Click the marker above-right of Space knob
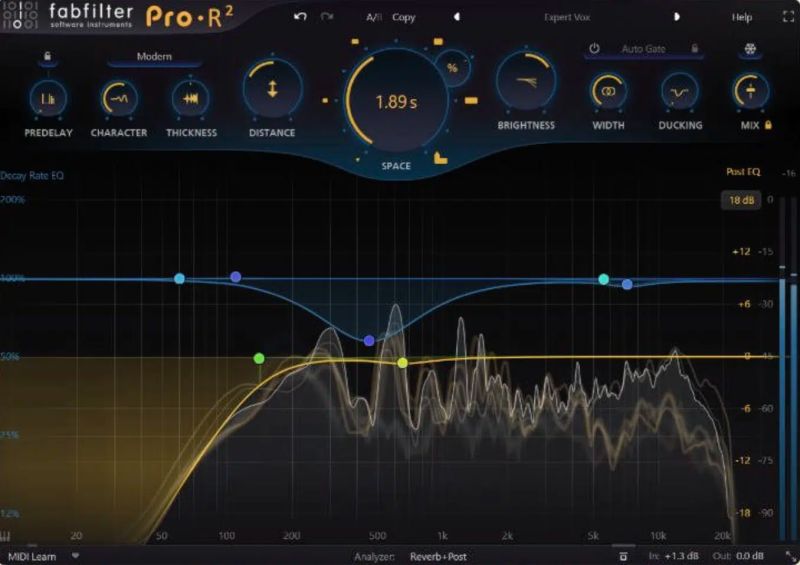 click(x=438, y=41)
